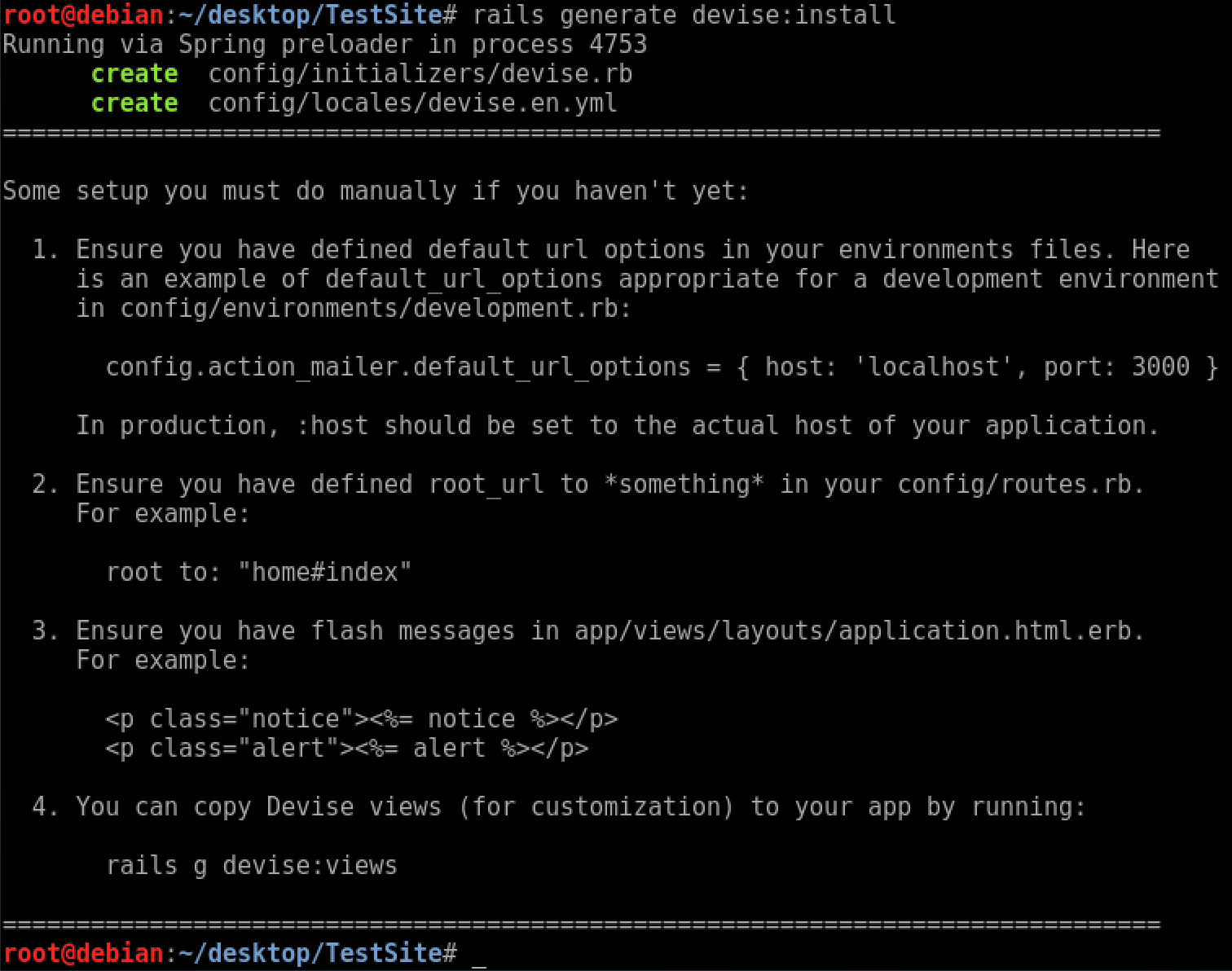Click the 'config/locales/devise.en.yml' file path
This screenshot has width=1232, height=971.
click(412, 103)
